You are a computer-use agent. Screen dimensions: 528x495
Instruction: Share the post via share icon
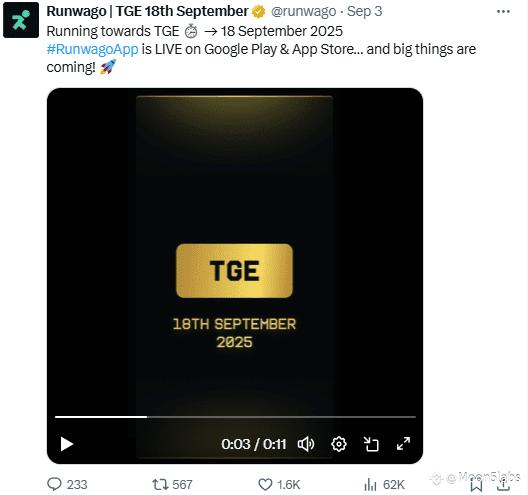[x=503, y=485]
